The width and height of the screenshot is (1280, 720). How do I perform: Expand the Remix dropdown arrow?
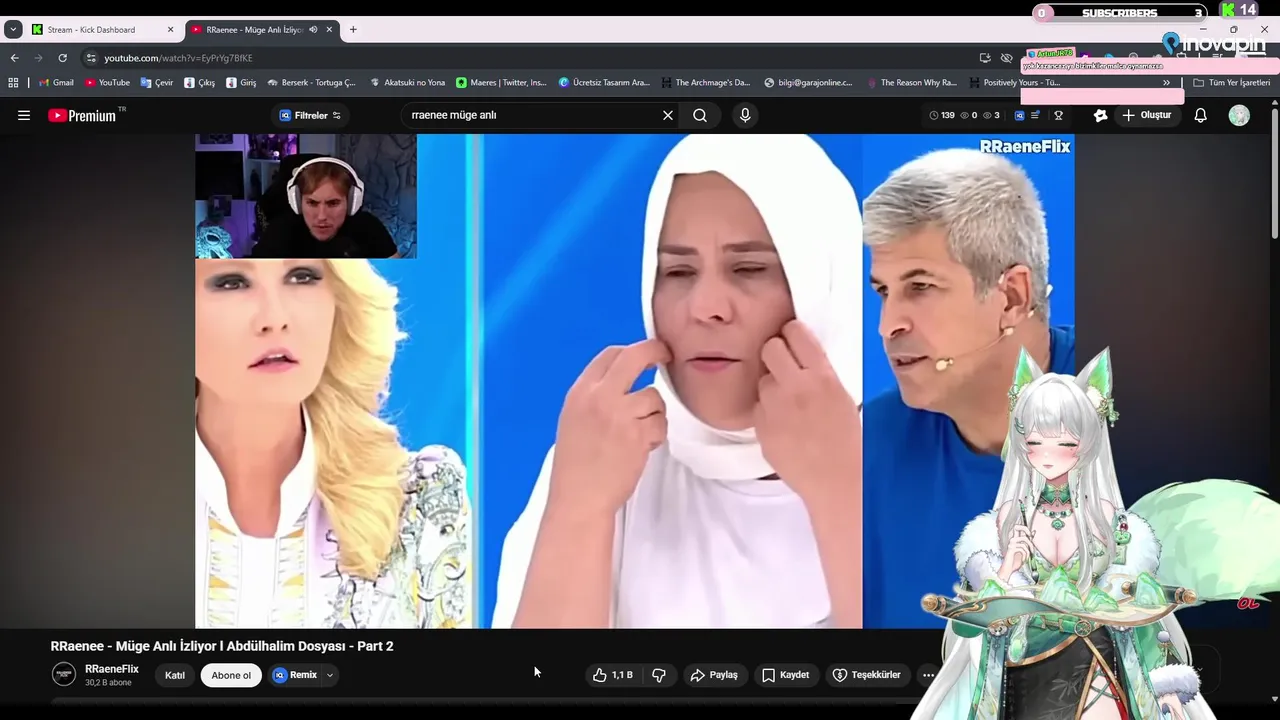[x=329, y=675]
